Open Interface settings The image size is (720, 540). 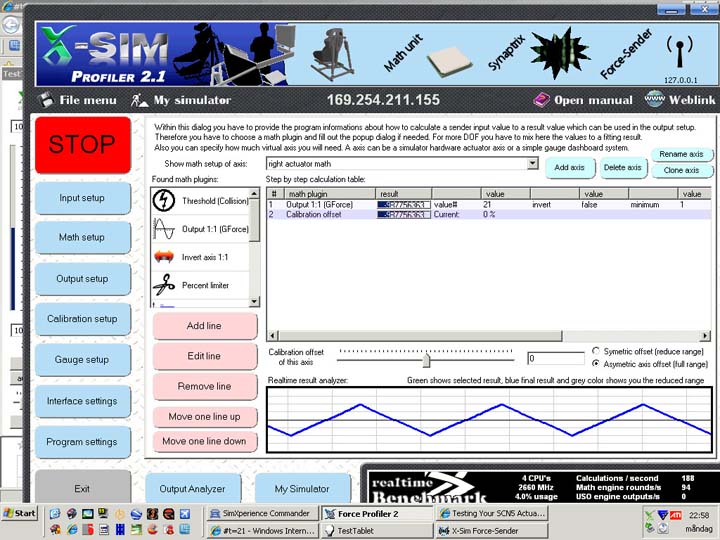coord(82,401)
